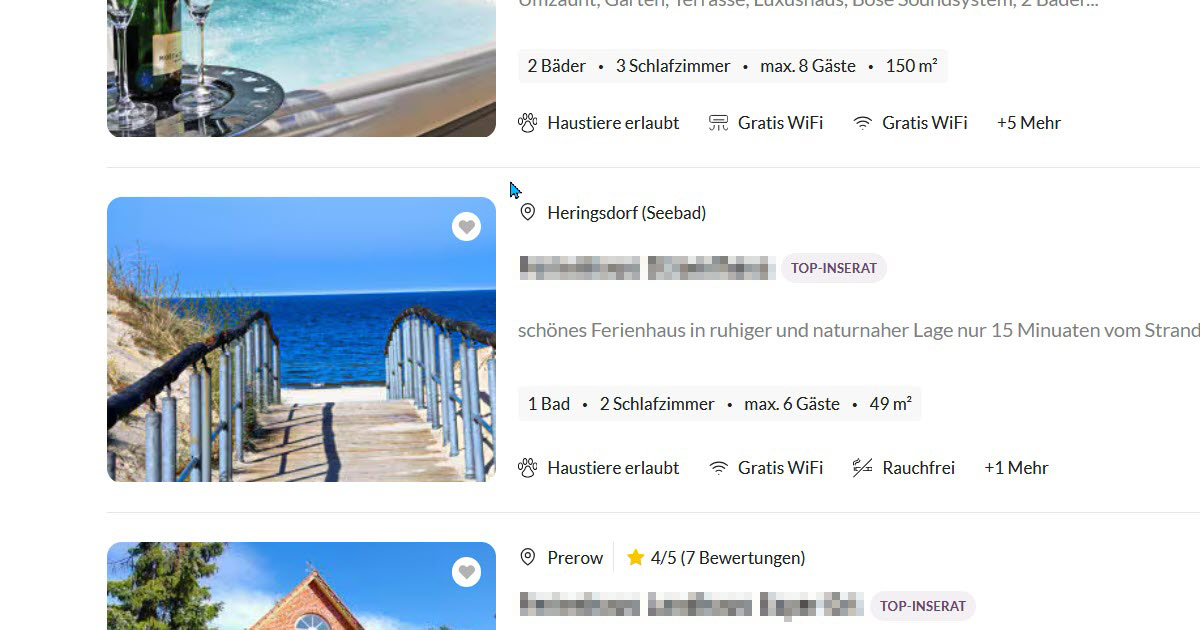Open the schönes Ferienhaus listing description
Screen dimensions: 1200x630
point(859,330)
